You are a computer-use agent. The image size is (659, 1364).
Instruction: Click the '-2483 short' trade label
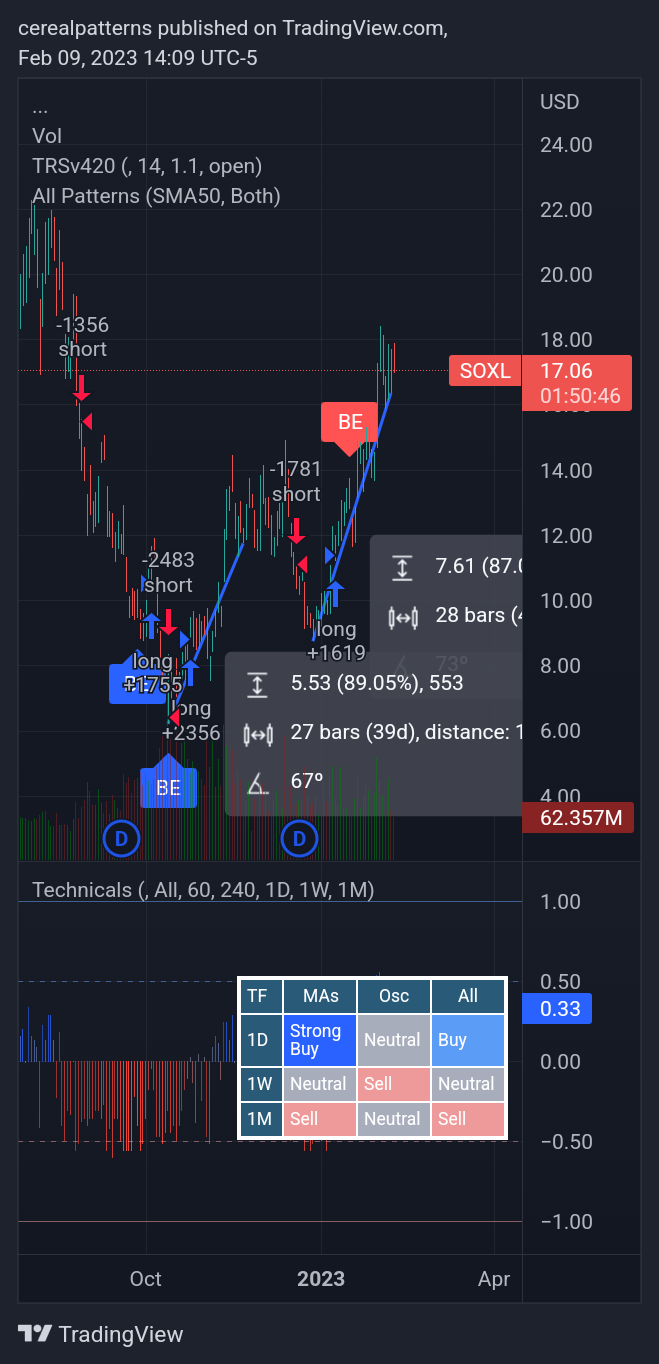168,572
